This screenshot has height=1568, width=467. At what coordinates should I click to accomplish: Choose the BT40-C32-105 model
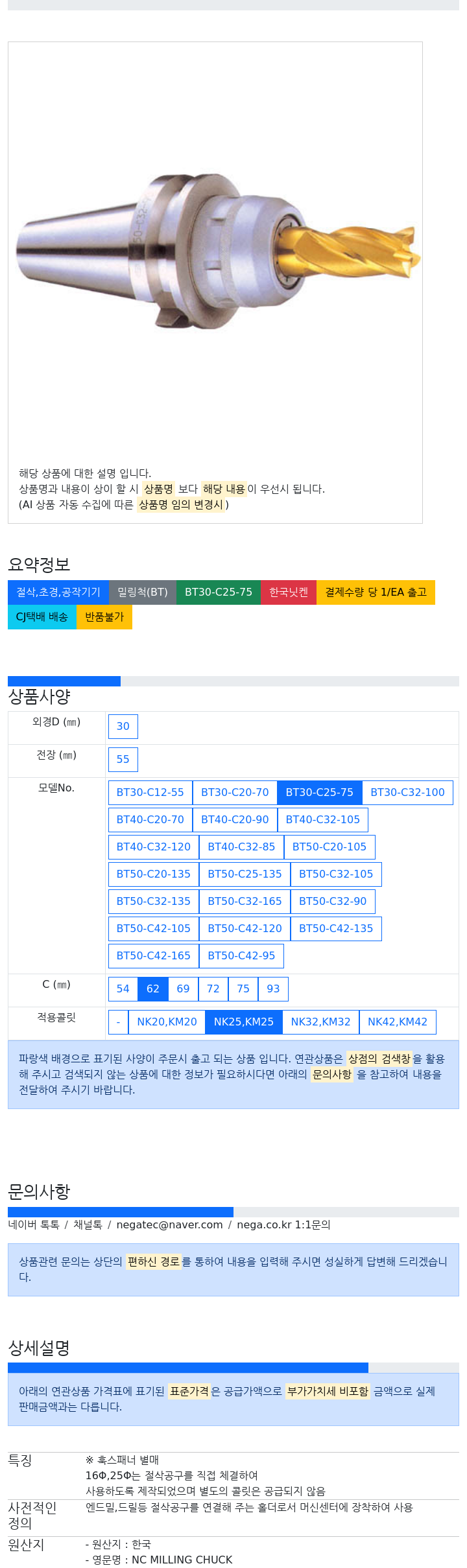[322, 819]
